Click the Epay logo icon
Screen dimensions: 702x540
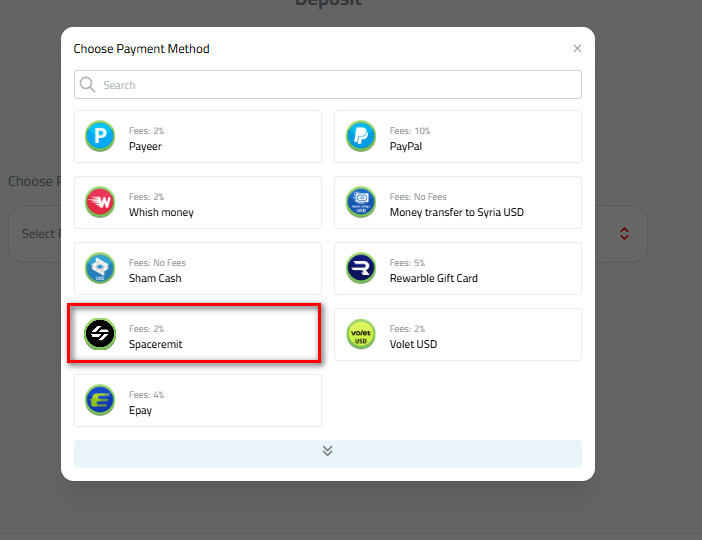100,400
